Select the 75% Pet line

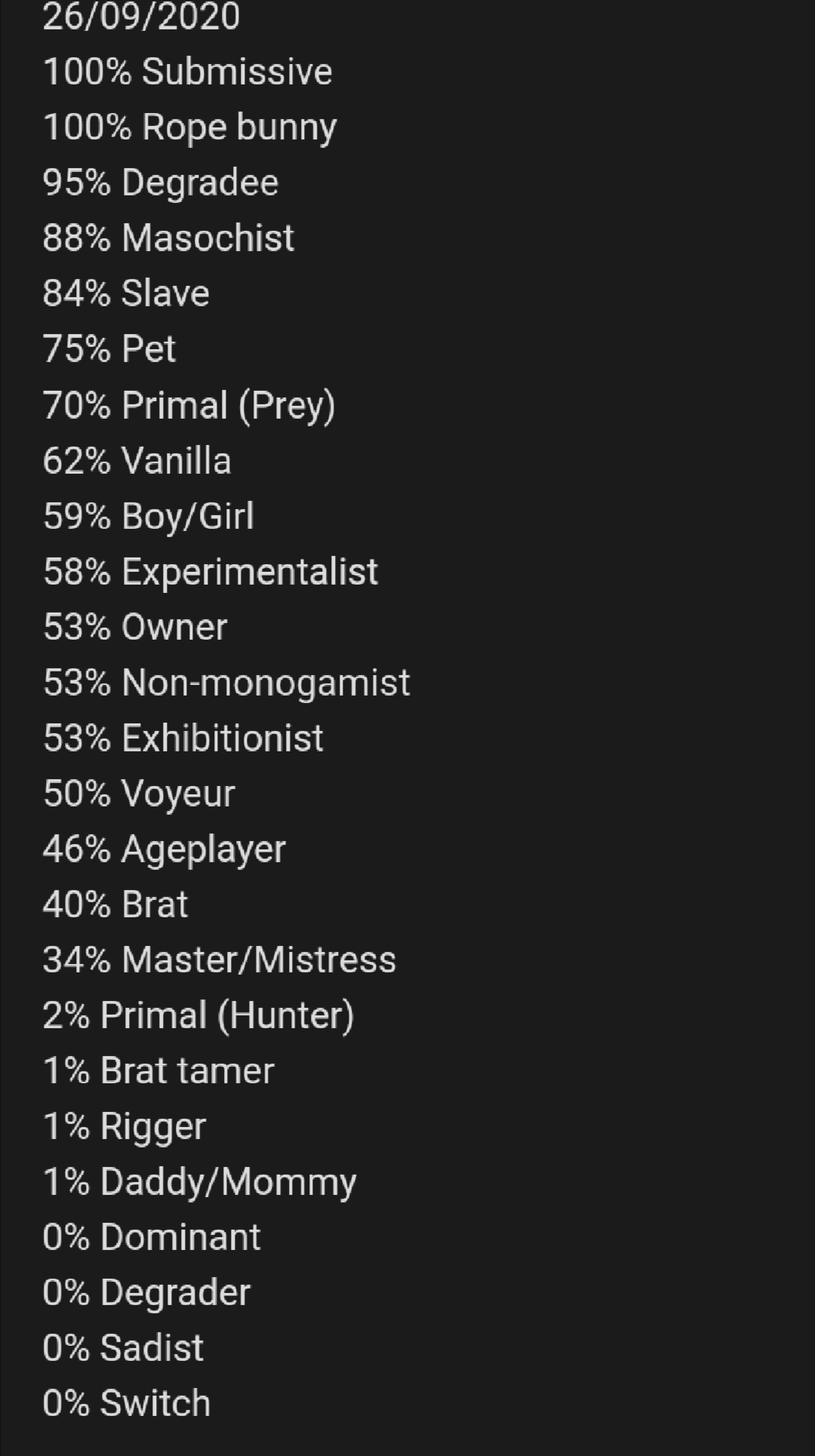[109, 349]
